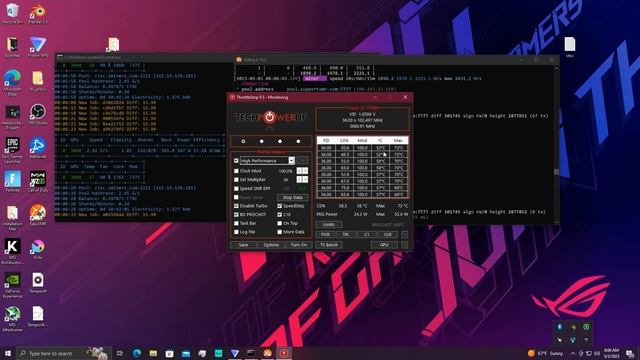The width and height of the screenshot is (640, 360).
Task: Click the Bluetooth icon in tray overflow
Action: (560, 327)
